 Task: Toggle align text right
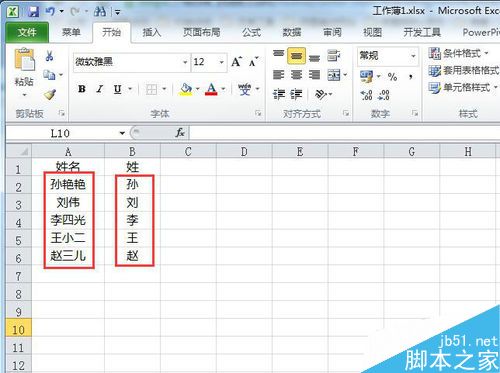(x=314, y=75)
